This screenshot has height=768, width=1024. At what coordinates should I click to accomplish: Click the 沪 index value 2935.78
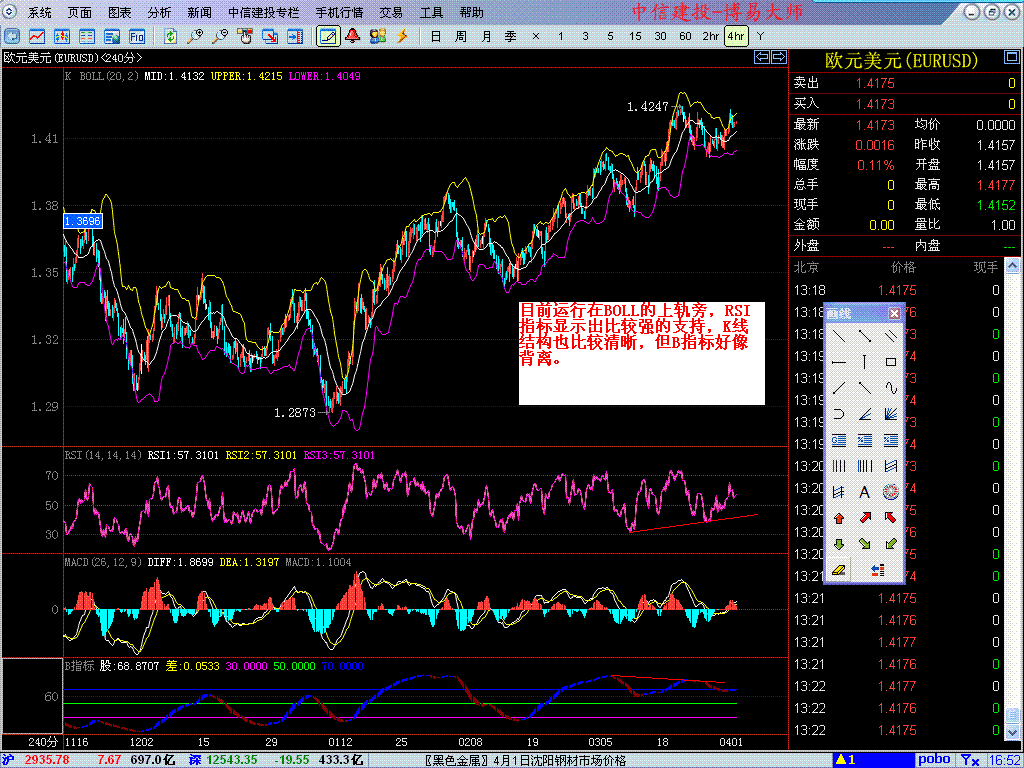pos(45,760)
